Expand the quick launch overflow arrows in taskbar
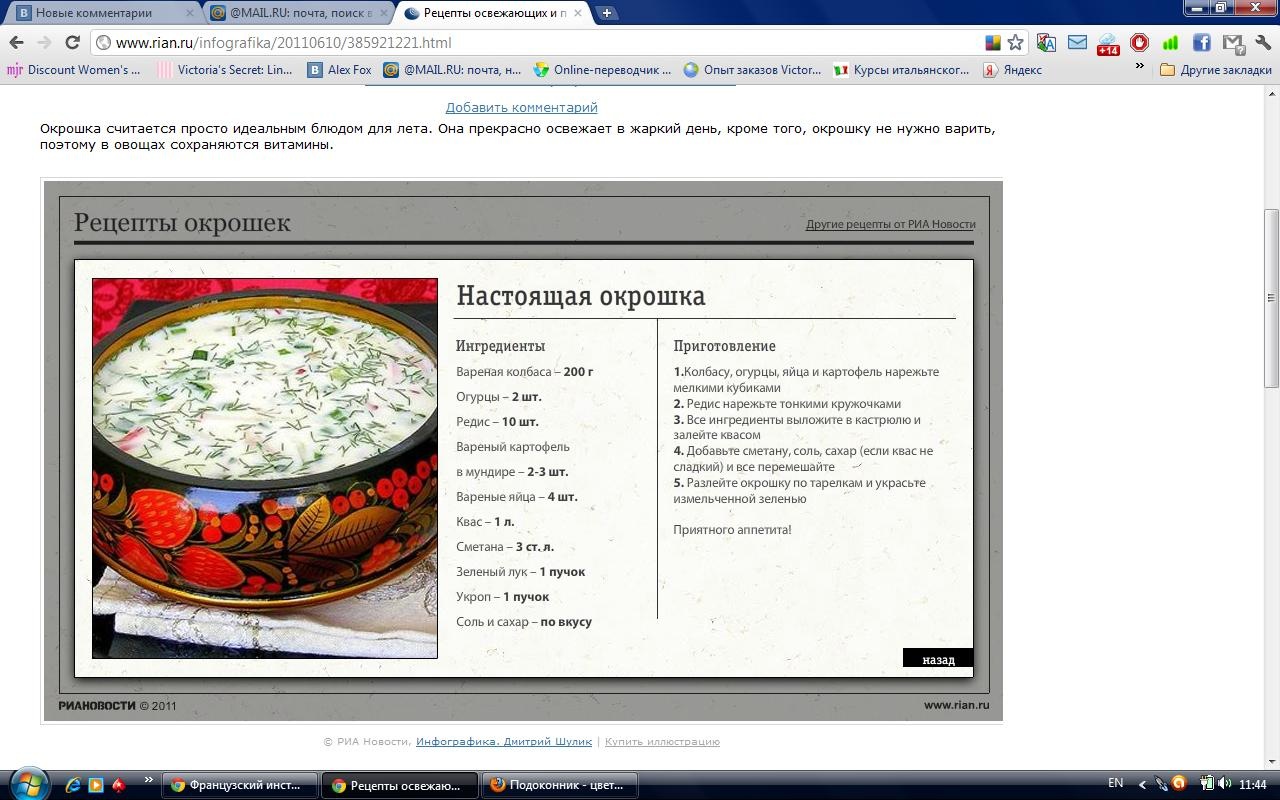This screenshot has width=1280, height=800. (x=149, y=781)
